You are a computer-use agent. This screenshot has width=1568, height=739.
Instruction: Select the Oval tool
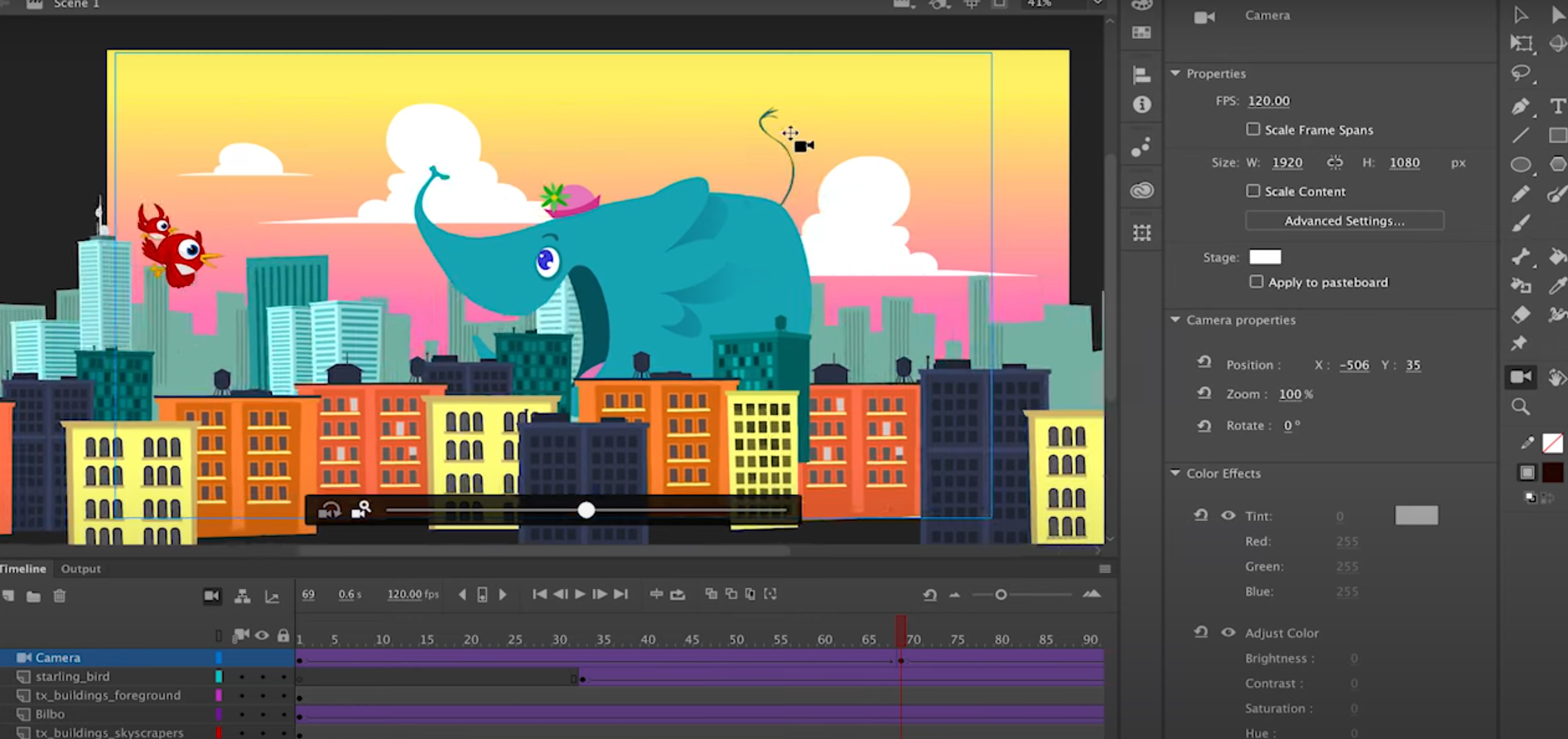coord(1521,164)
